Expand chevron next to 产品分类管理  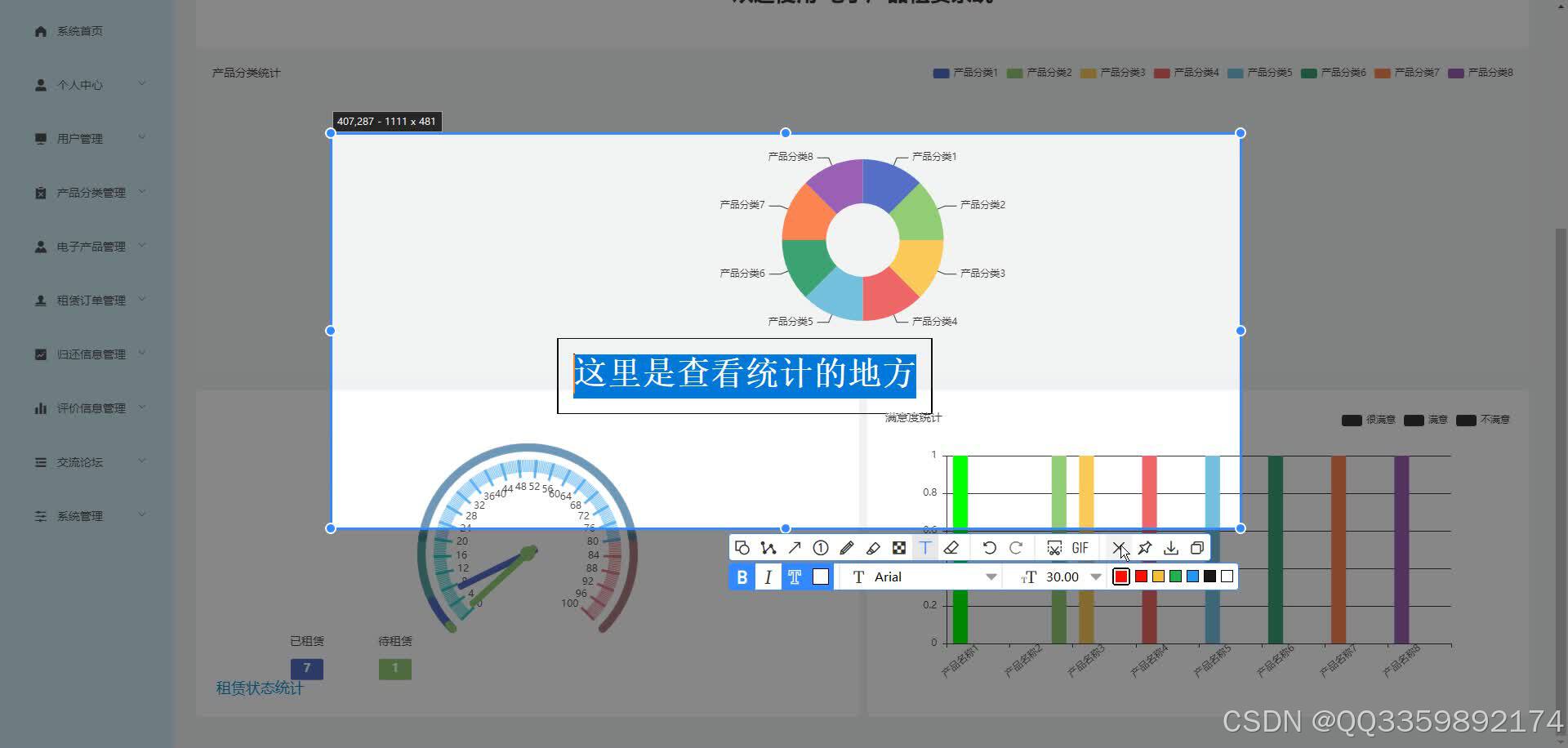click(142, 191)
